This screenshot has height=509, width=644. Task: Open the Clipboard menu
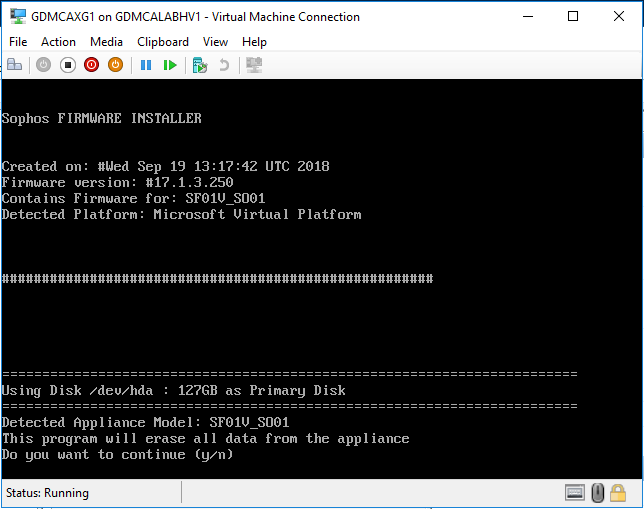tap(163, 42)
